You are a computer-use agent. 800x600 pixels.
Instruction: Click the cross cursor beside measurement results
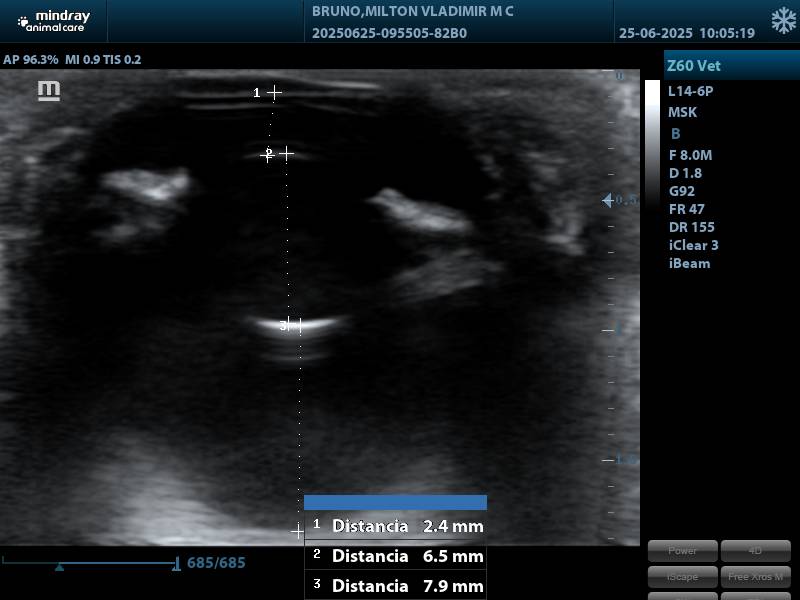(297, 531)
